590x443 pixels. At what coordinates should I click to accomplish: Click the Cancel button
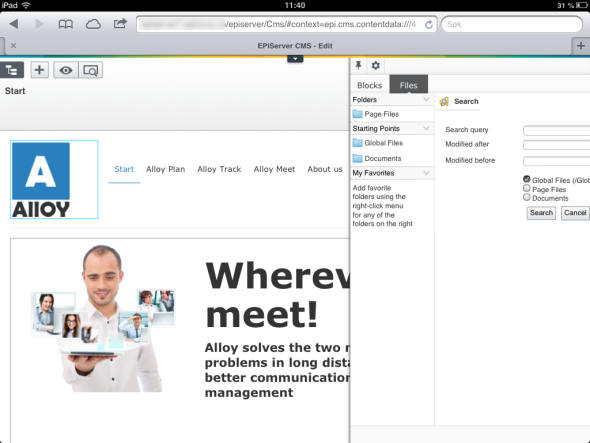pos(575,213)
